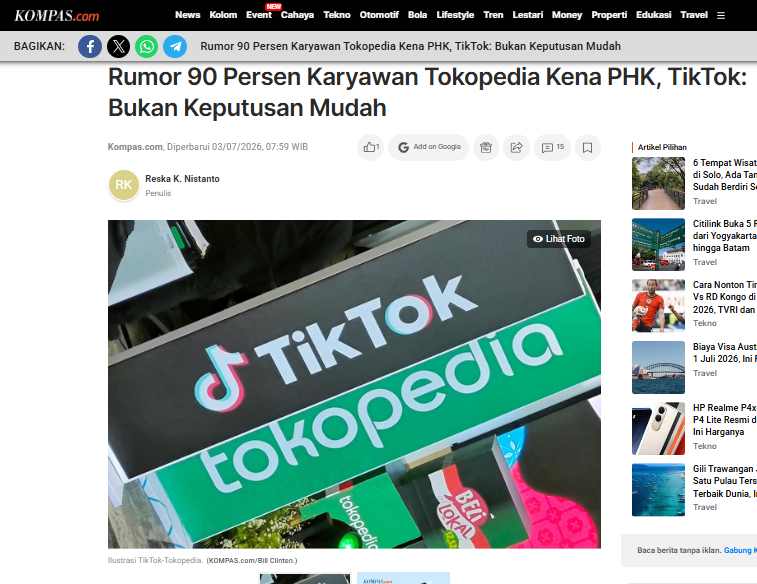757x584 pixels.
Task: Click the gift icon button
Action: pos(486,147)
